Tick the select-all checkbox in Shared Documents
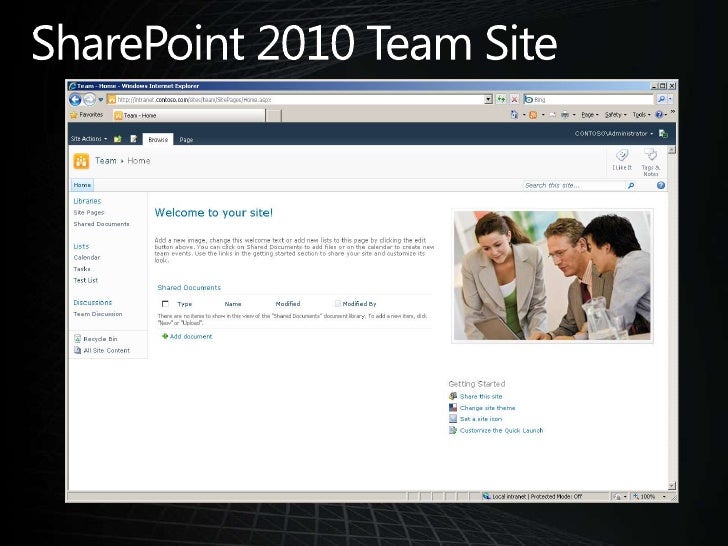Screen dimensions: 728x546 [x=165, y=304]
